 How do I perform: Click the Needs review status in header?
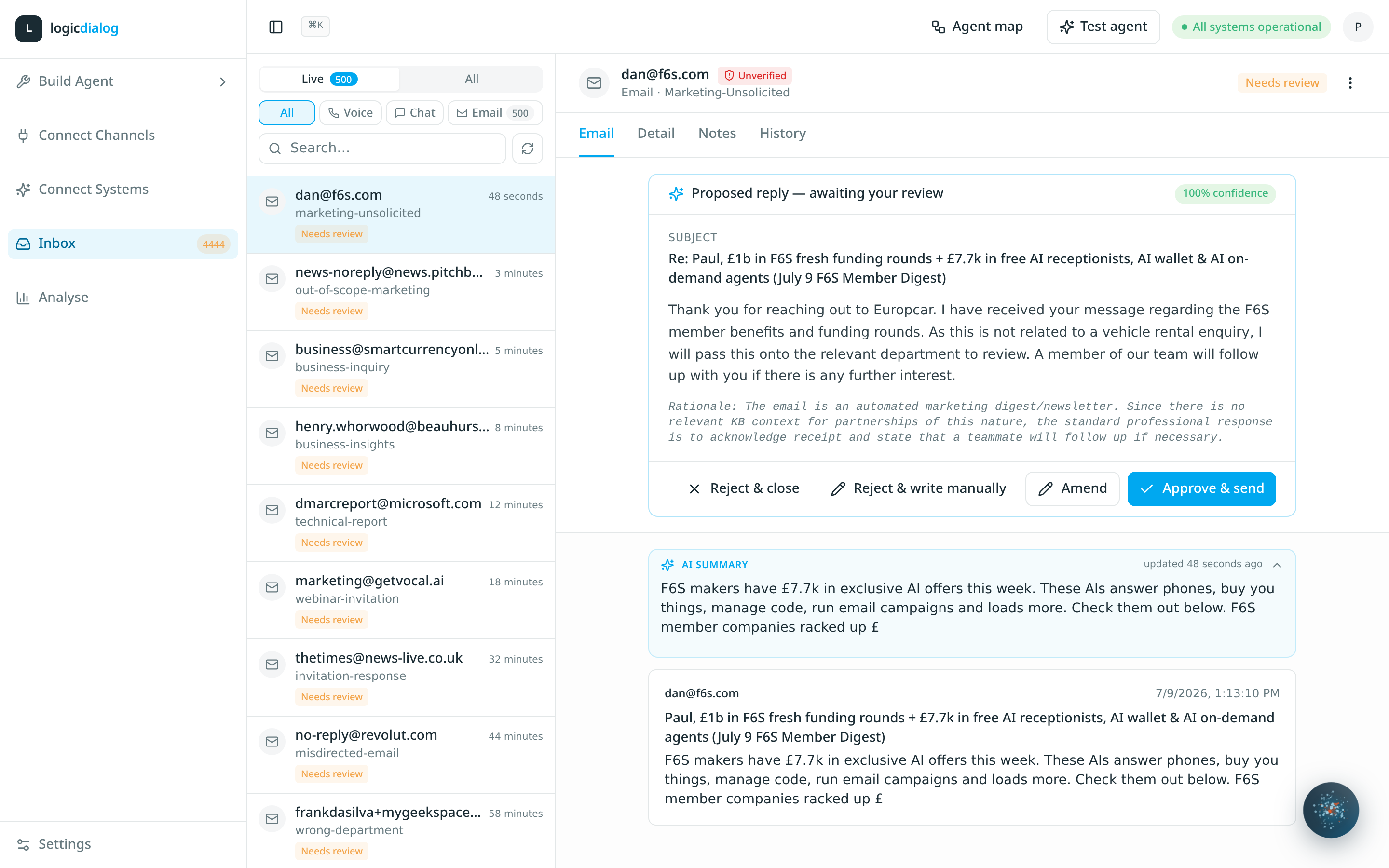1281,82
